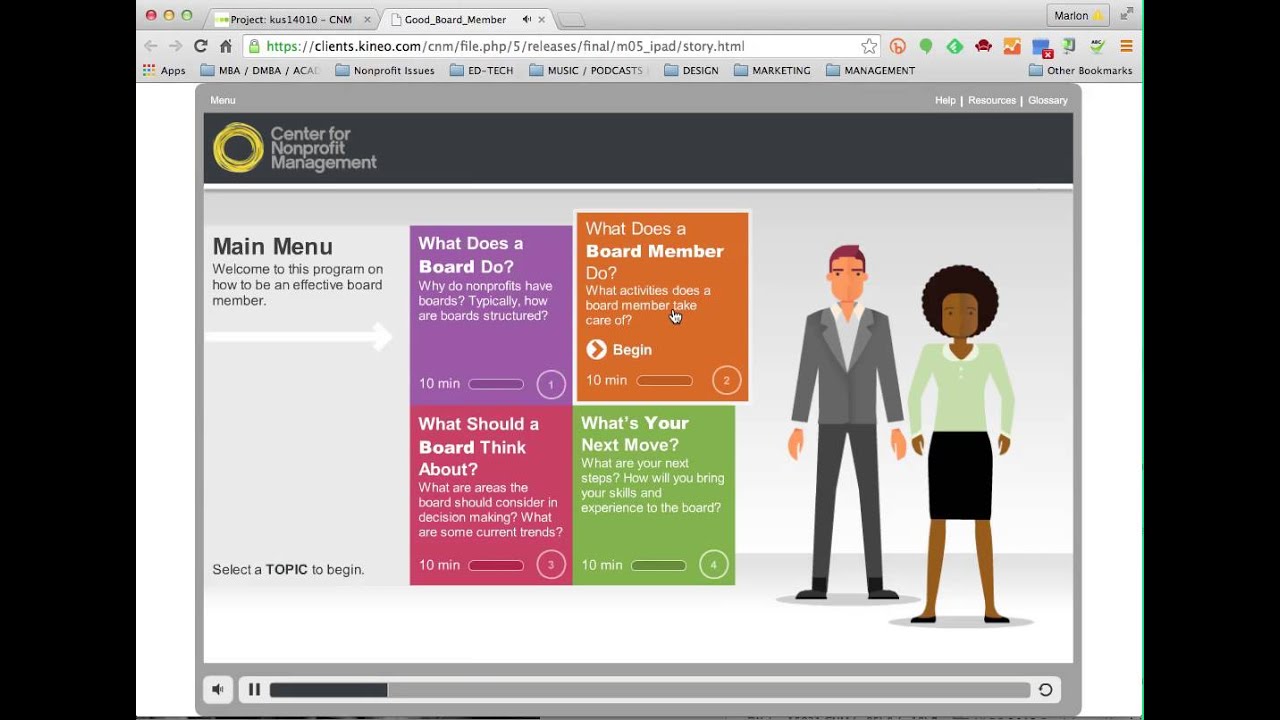Open the MANAGEMENT bookmark folder

point(870,71)
